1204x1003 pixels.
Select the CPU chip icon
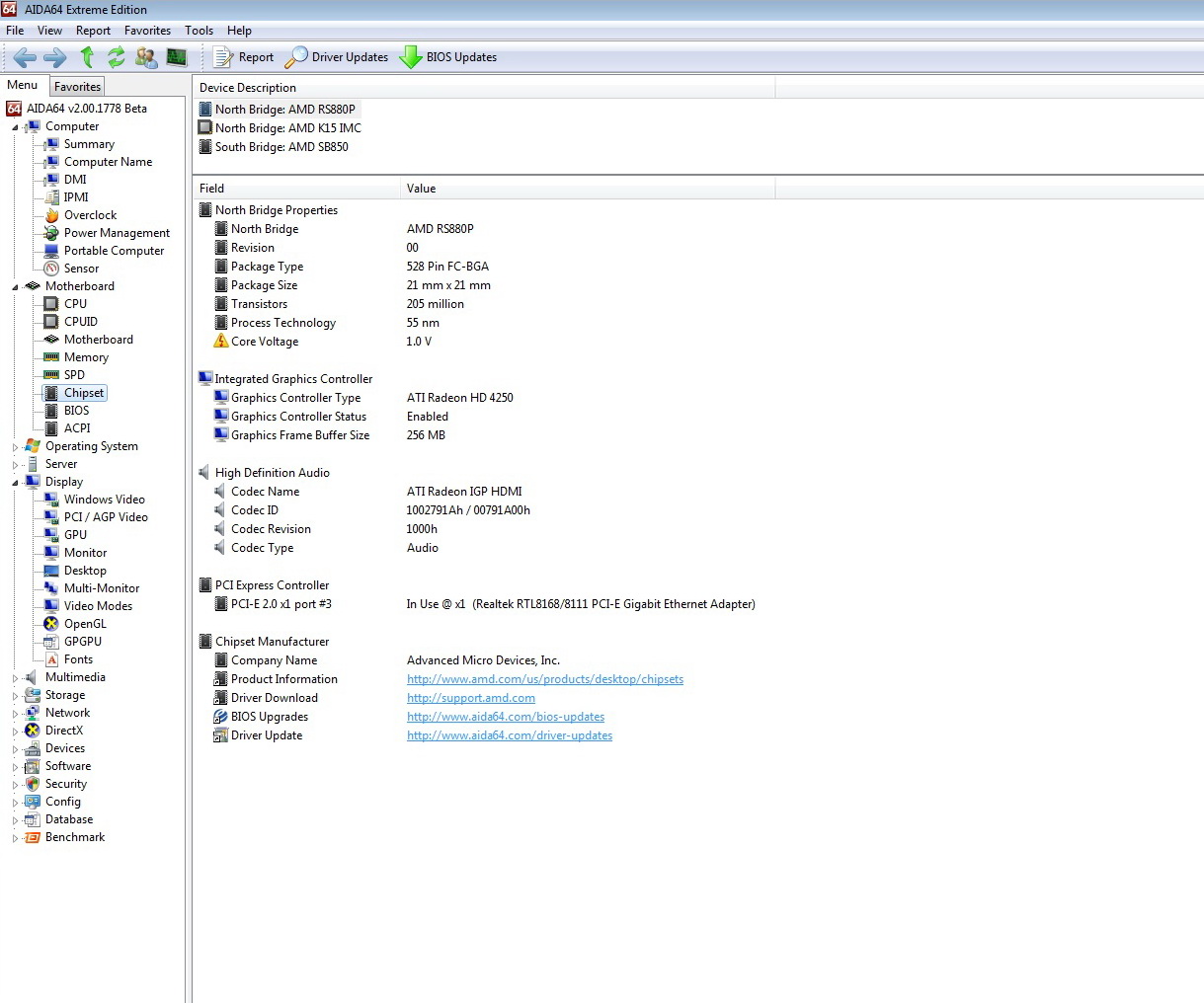(x=51, y=304)
